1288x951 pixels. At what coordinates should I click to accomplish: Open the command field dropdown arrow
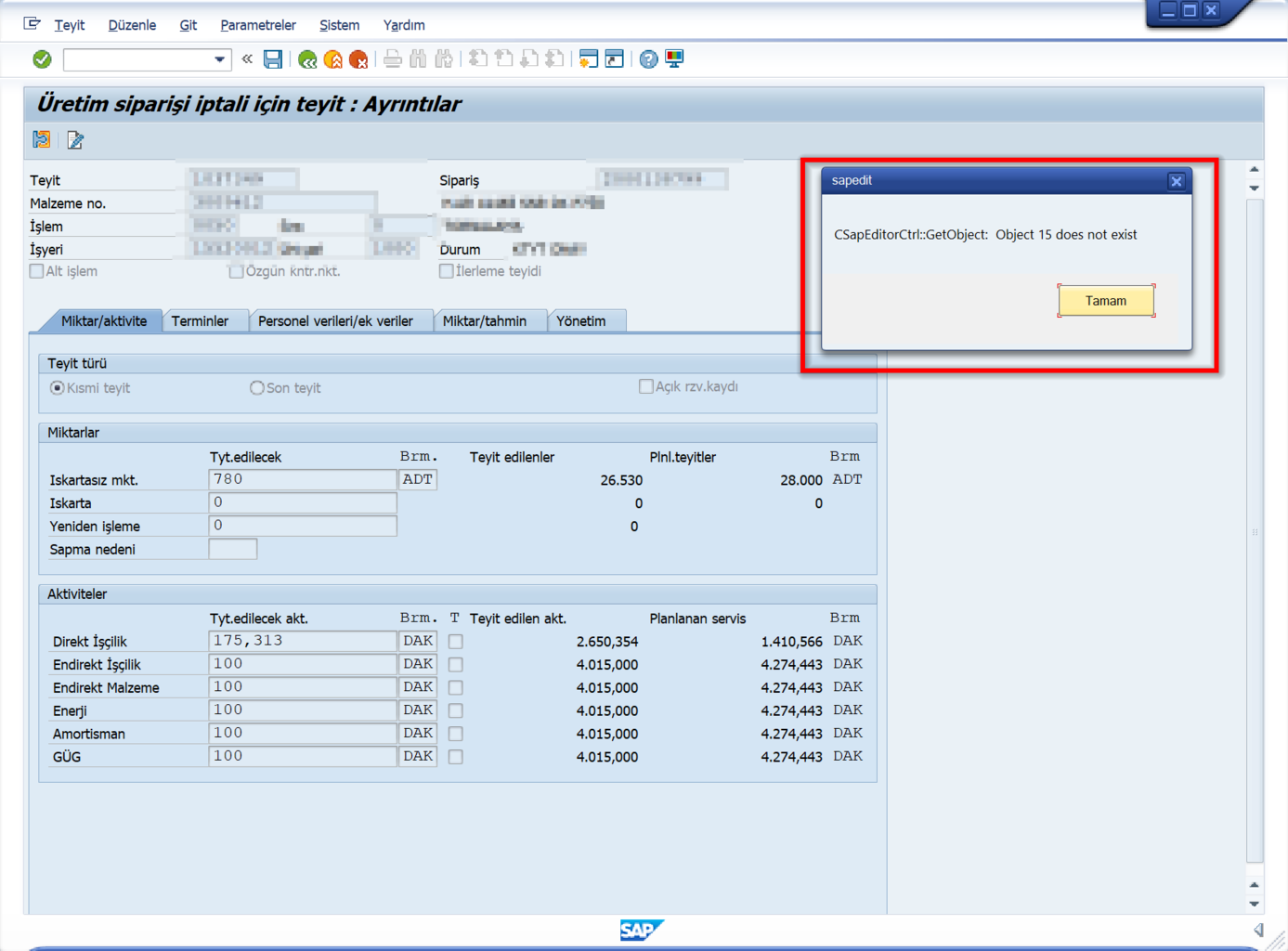click(x=219, y=59)
